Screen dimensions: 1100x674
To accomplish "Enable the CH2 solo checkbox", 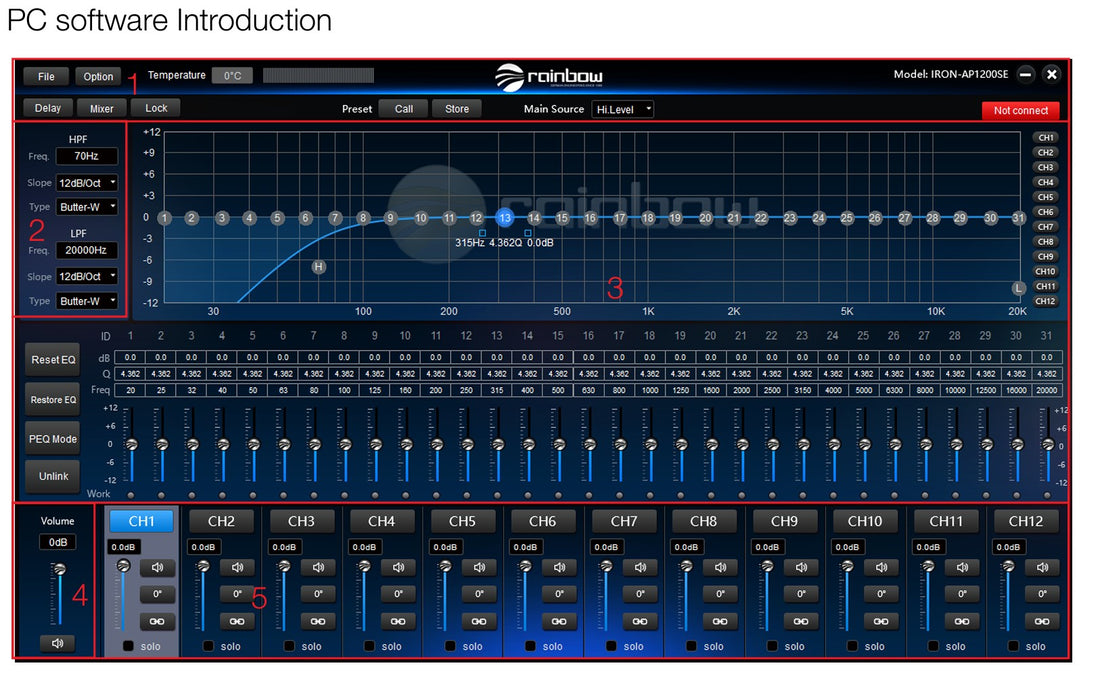I will pos(209,646).
